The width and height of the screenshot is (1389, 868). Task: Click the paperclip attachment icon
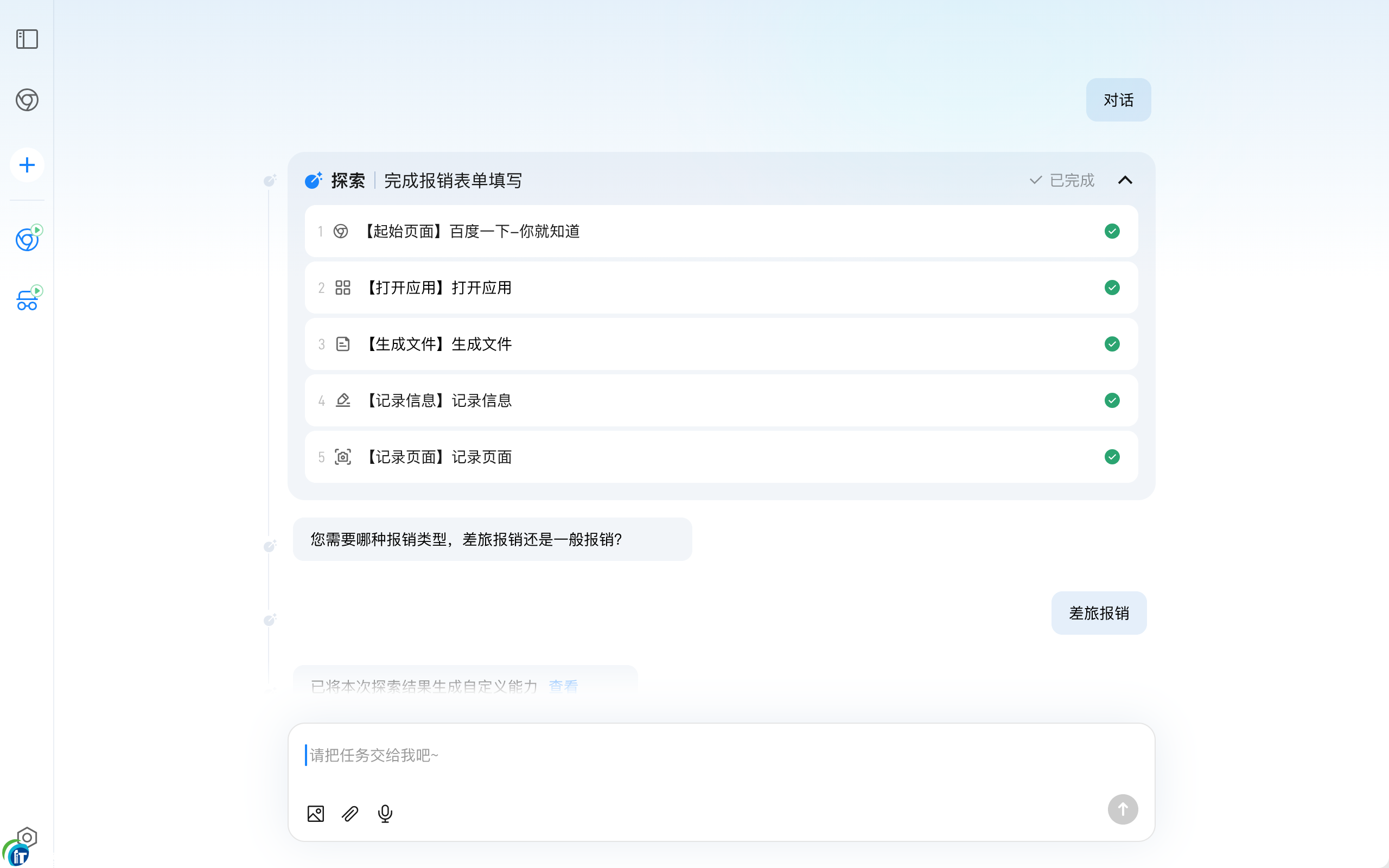(350, 813)
